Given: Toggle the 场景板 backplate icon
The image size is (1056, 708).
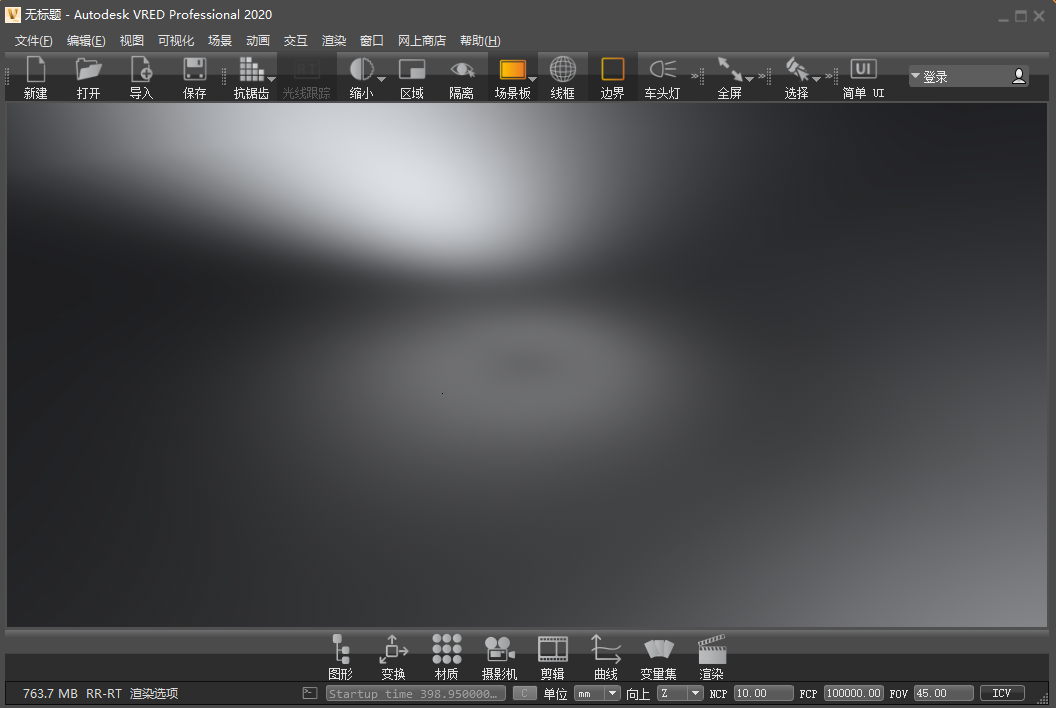Looking at the screenshot, I should click(x=513, y=69).
